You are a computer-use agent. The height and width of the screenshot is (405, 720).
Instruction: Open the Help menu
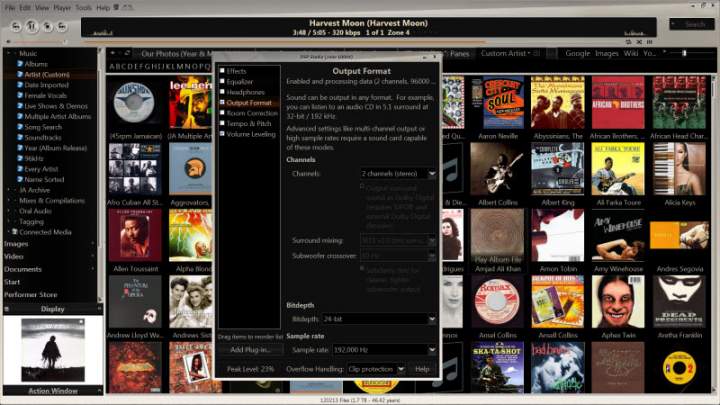103,7
